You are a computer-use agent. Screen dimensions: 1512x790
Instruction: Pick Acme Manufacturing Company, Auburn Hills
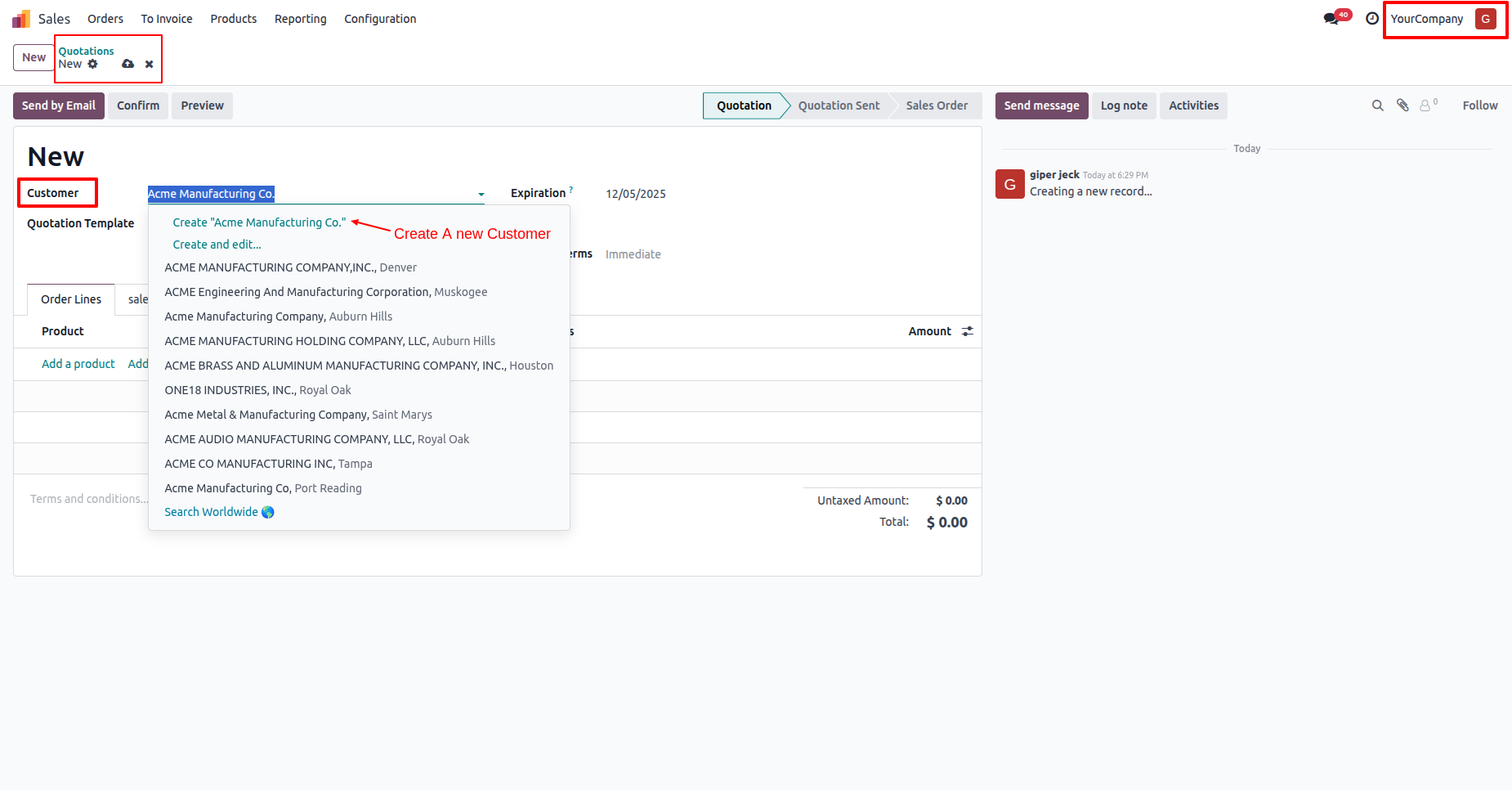pyautogui.click(x=359, y=316)
